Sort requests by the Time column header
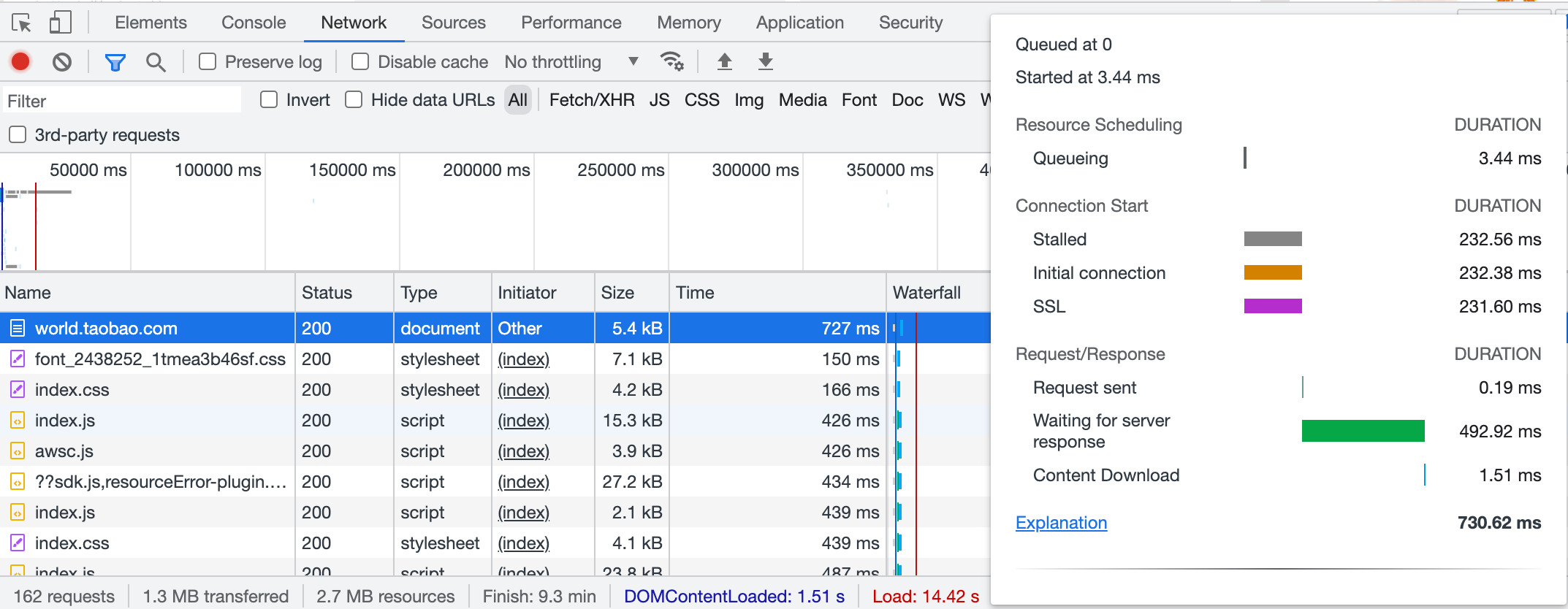This screenshot has width=1568, height=609. [x=777, y=293]
